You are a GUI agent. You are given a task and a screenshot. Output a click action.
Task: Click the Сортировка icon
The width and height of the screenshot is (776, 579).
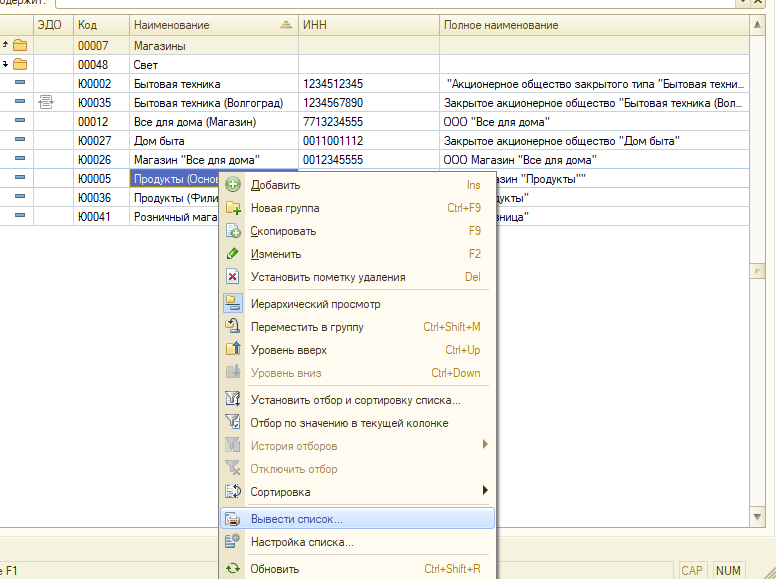(233, 491)
